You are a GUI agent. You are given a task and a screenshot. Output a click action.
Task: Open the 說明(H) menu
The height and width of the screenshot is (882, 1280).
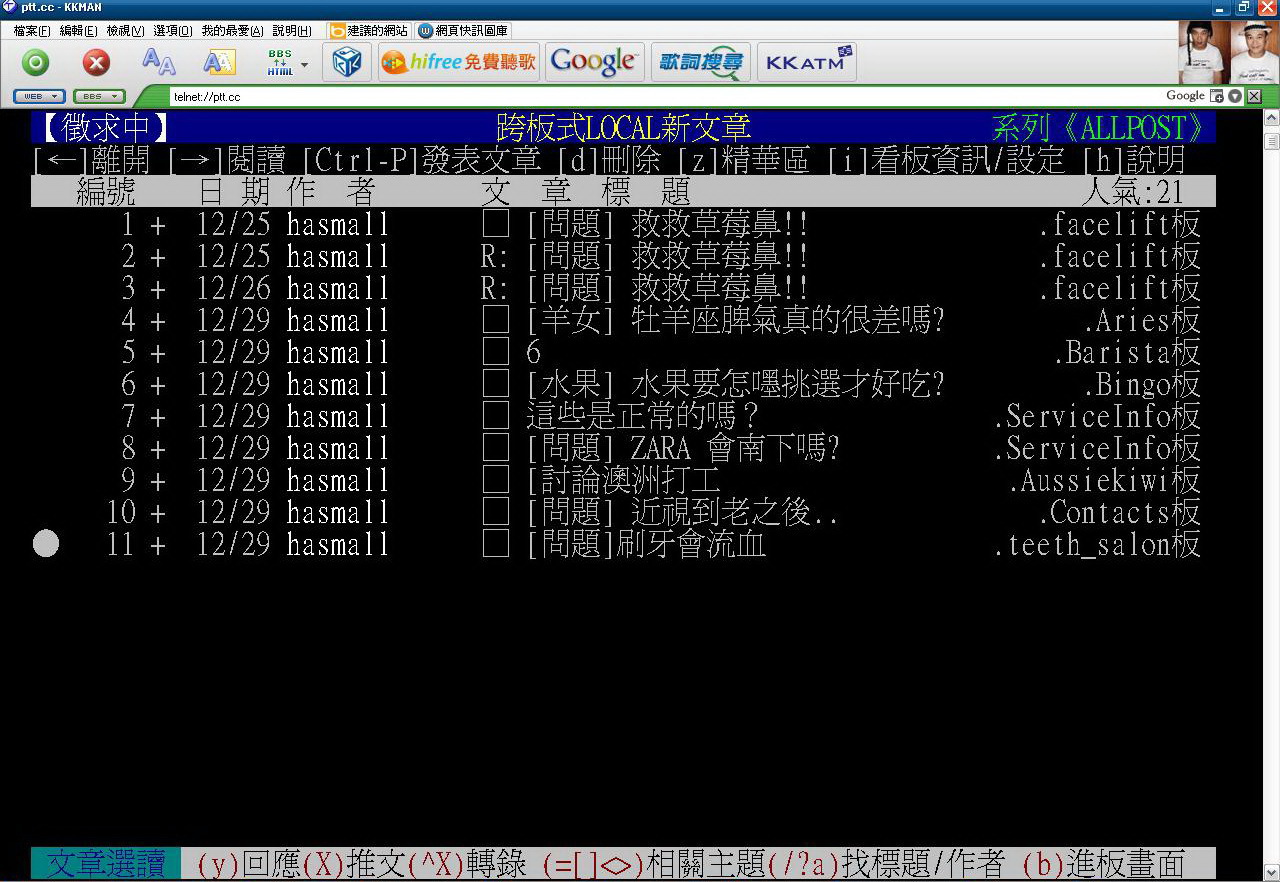[x=292, y=31]
